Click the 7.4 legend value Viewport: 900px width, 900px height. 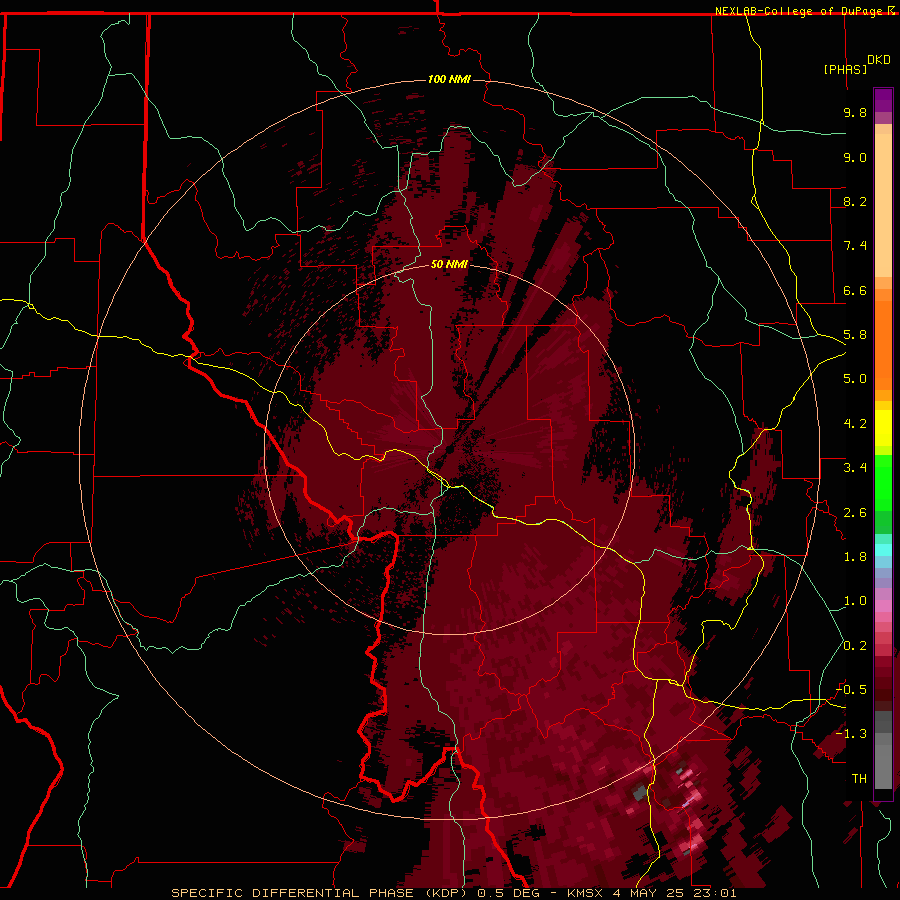click(x=855, y=246)
